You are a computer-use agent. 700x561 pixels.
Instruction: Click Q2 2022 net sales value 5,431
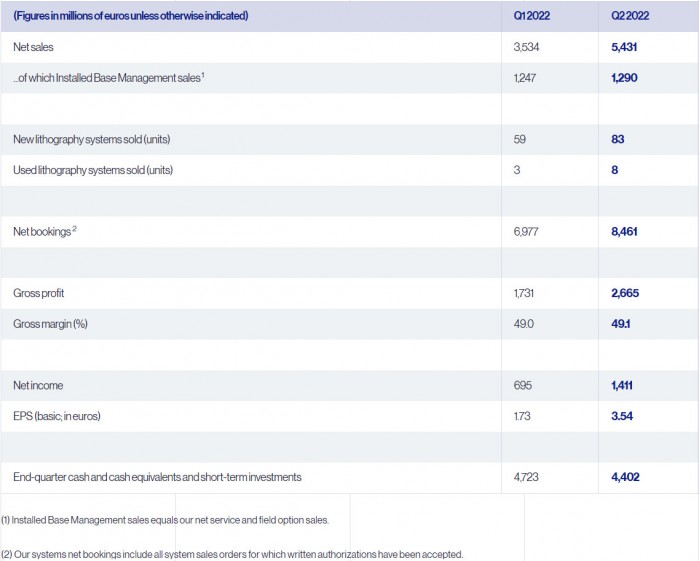click(625, 47)
